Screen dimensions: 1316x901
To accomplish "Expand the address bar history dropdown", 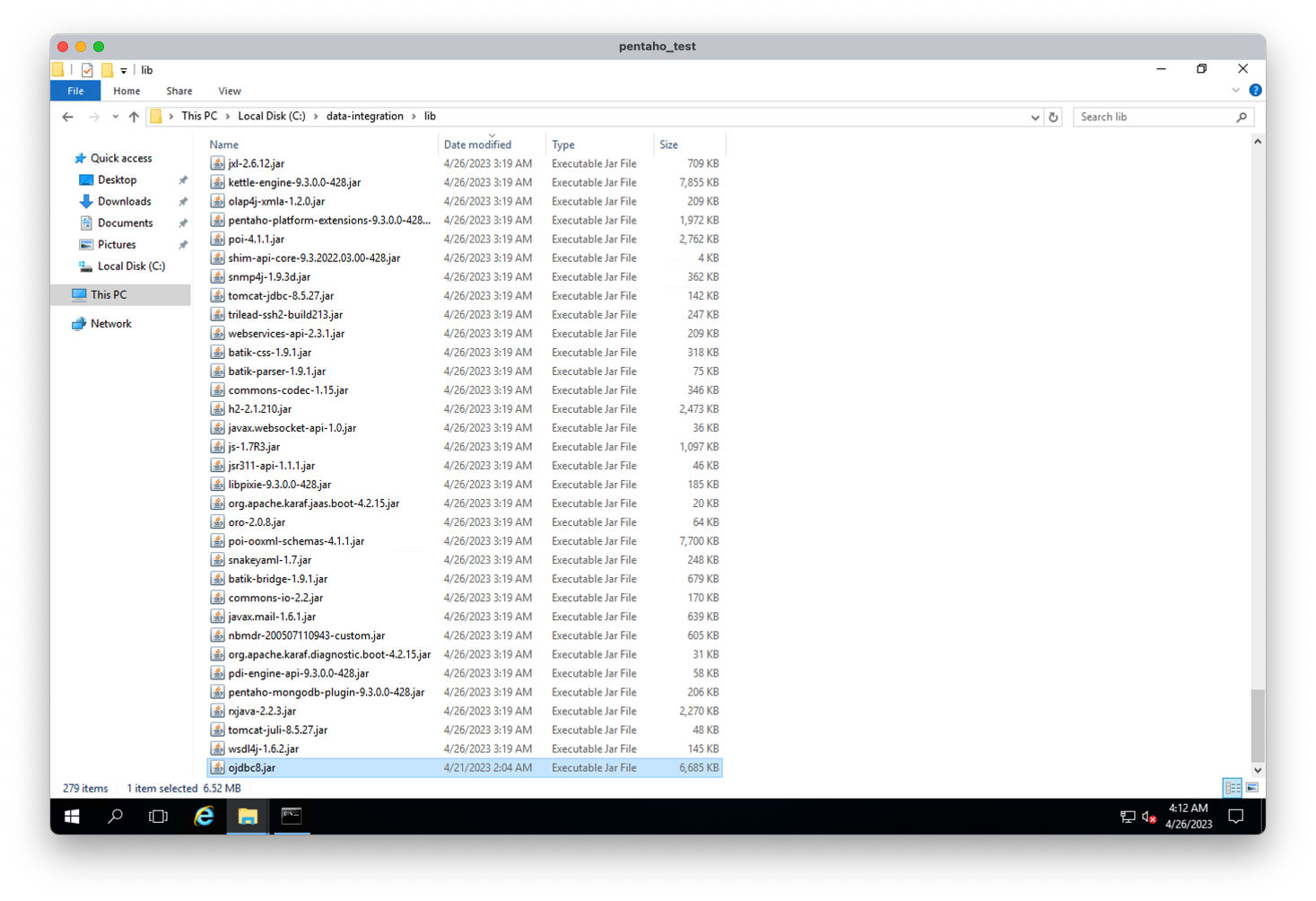I will point(1035,117).
